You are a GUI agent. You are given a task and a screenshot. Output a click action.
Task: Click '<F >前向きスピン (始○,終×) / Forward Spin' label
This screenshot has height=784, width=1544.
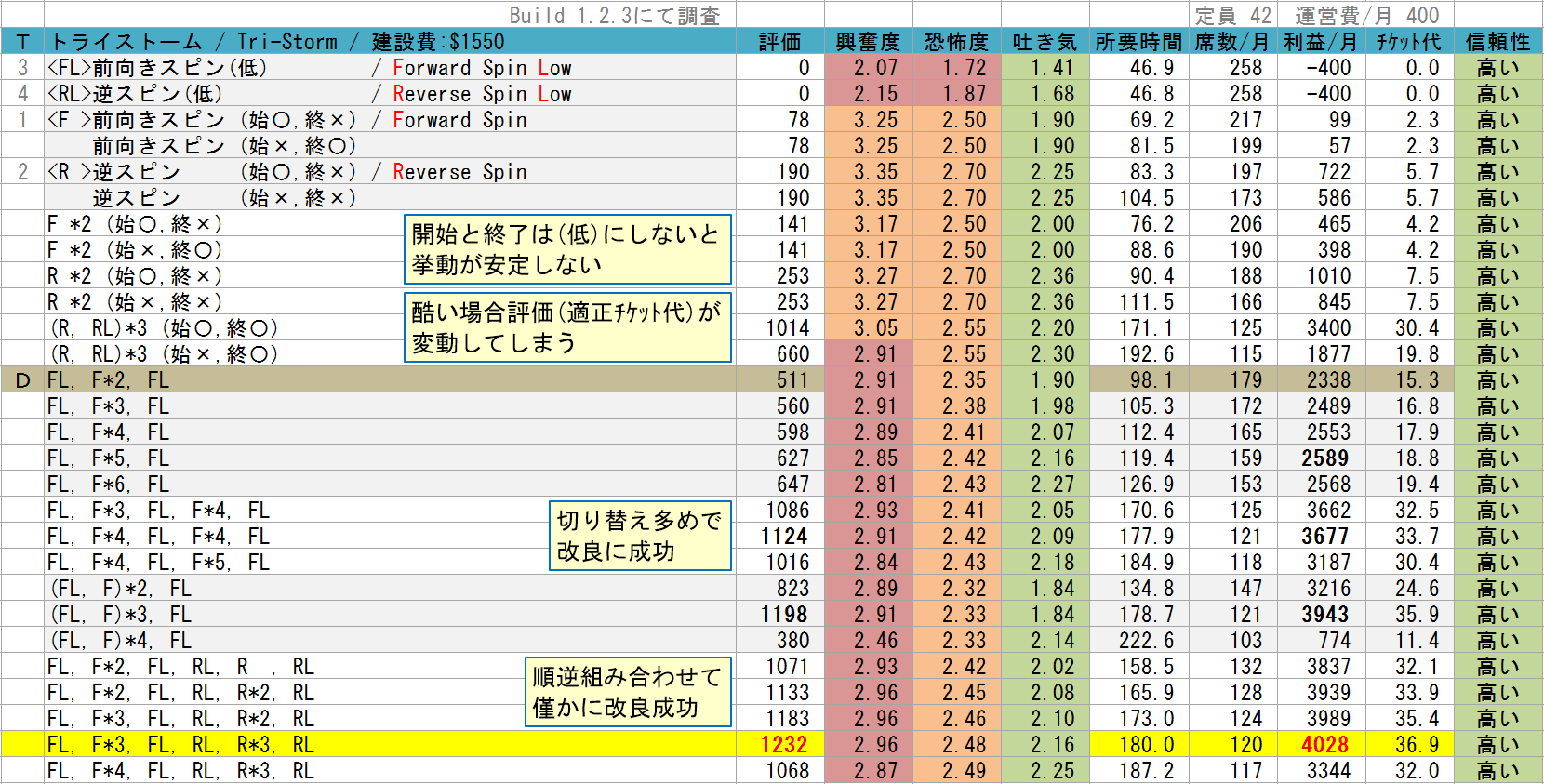point(287,120)
